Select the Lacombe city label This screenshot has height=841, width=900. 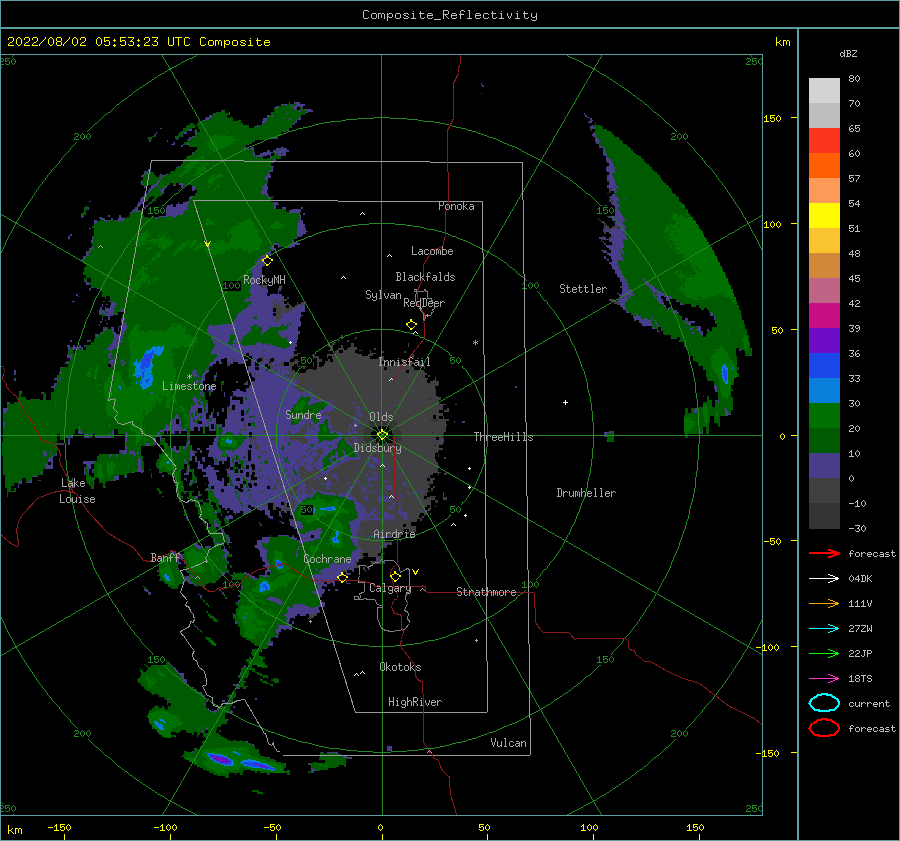432,251
